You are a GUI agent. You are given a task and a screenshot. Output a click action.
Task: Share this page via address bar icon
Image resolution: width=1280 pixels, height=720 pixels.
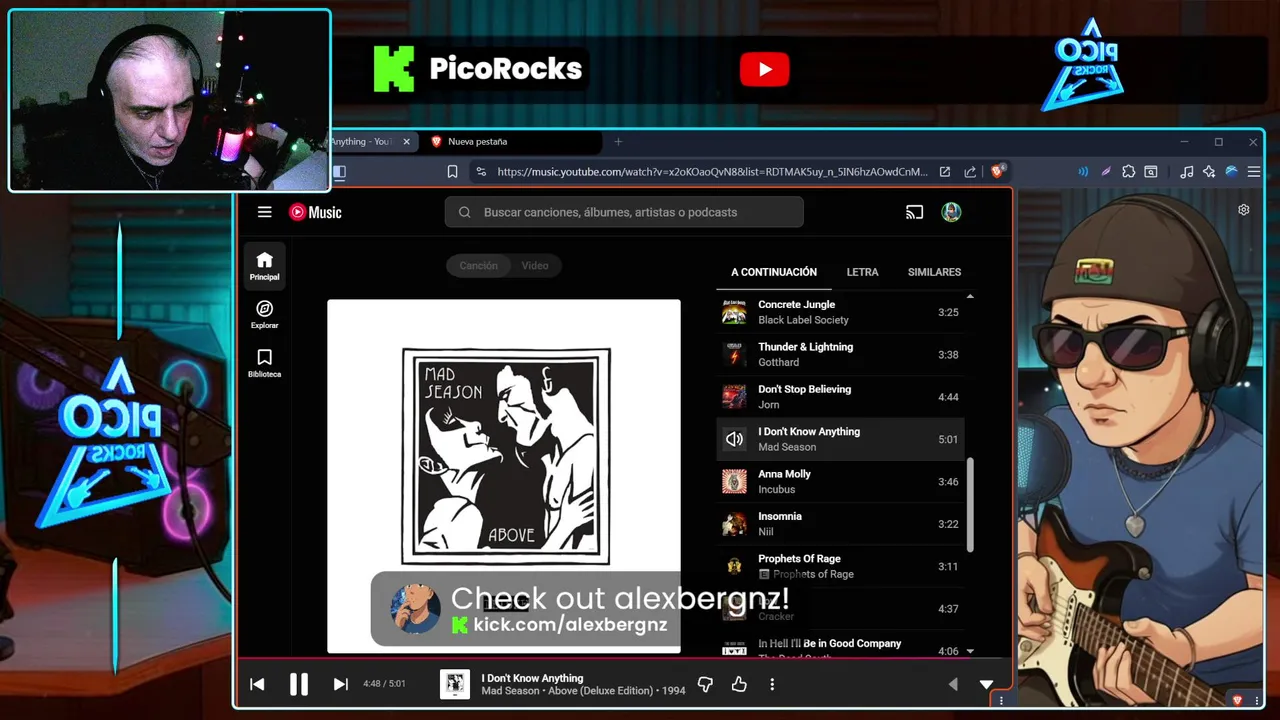click(970, 172)
